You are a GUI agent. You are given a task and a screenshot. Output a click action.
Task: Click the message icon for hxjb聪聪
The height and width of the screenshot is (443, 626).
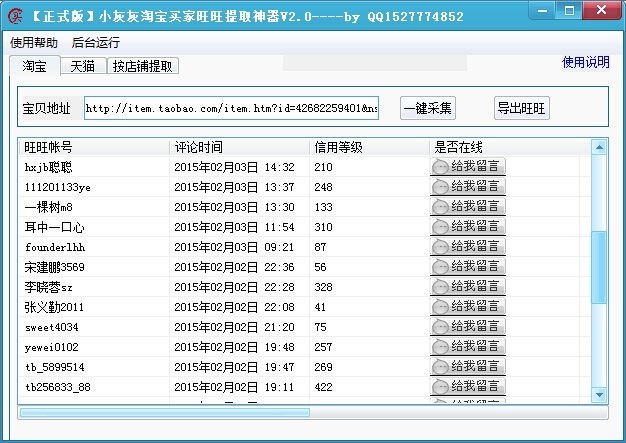(467, 167)
